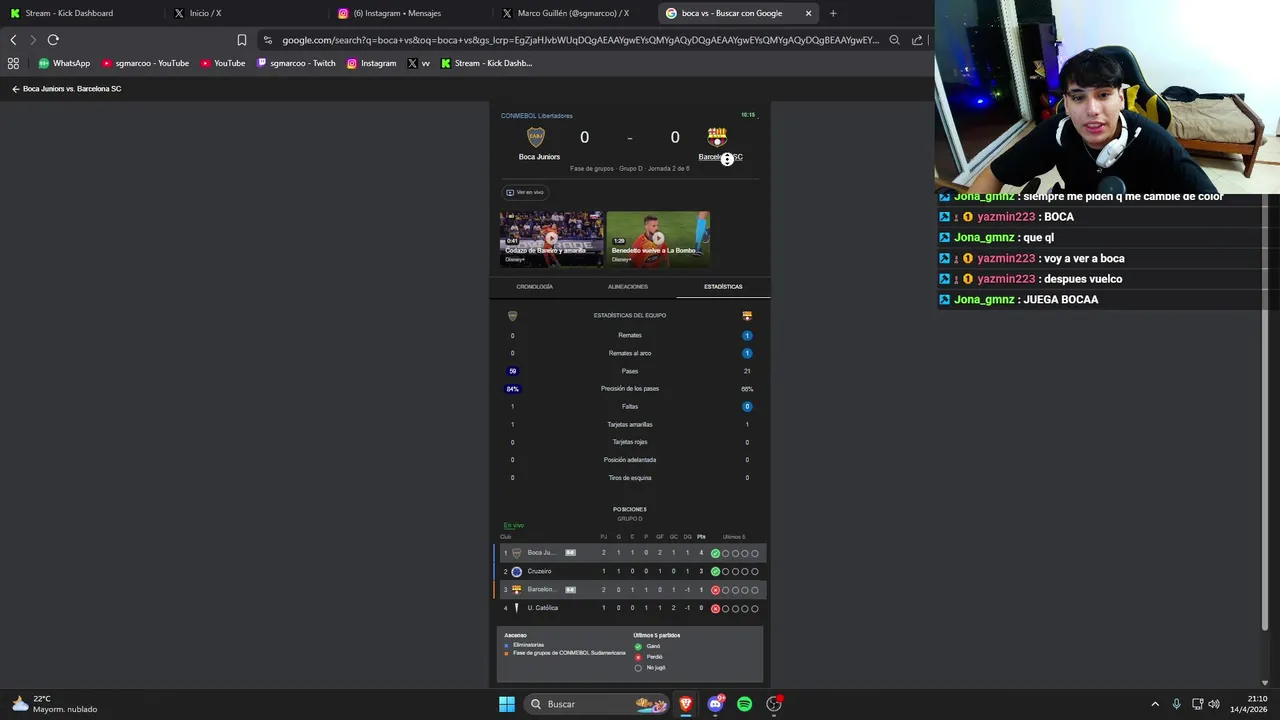
Task: Switch to the ALINEACIONES tab
Action: [628, 287]
